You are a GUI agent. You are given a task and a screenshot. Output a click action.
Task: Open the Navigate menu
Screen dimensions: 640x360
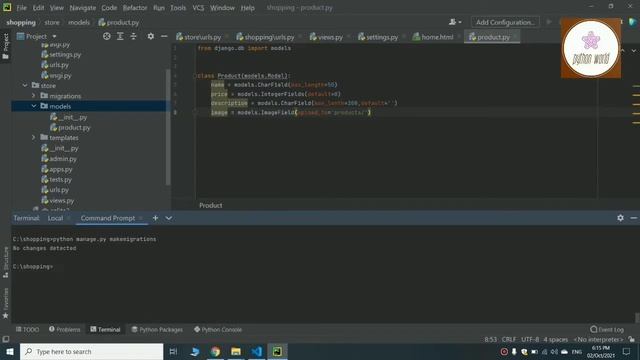click(x=82, y=7)
